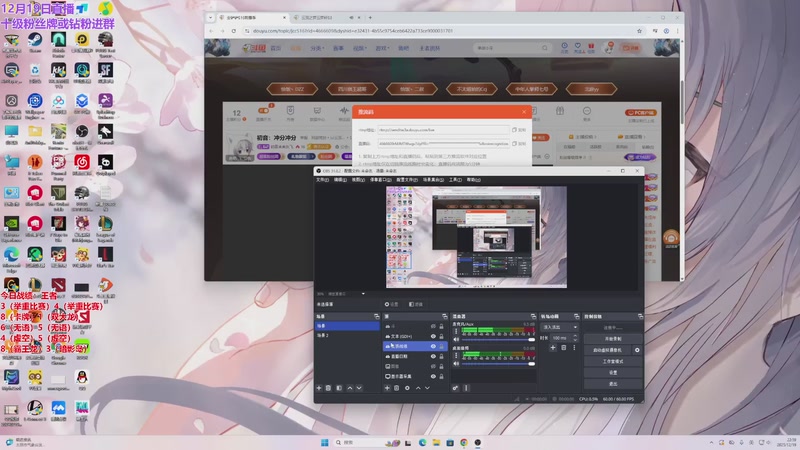Open virtual camera settings gear
Image resolution: width=800 pixels, height=450 pixels.
(x=637, y=351)
